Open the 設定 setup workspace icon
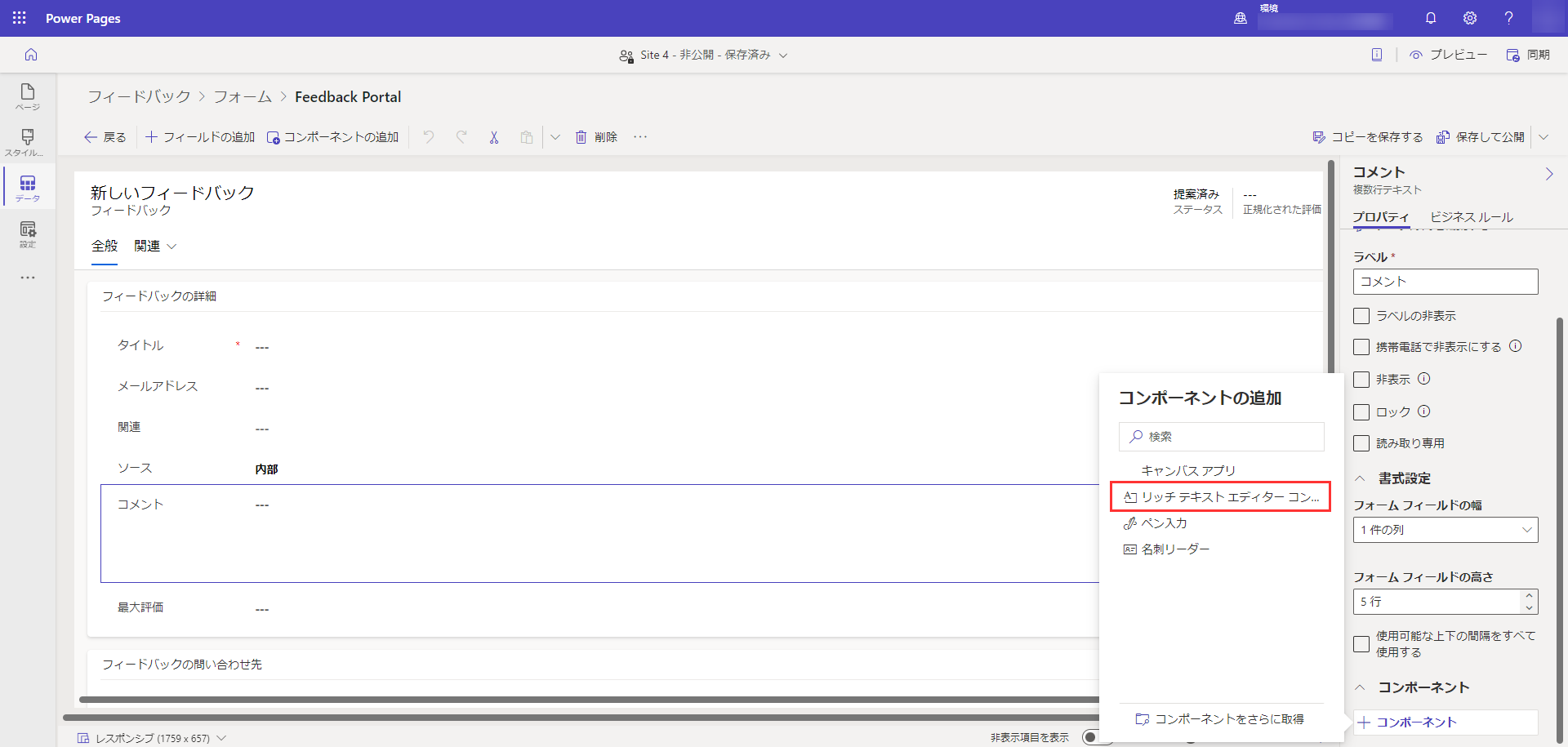 pos(28,233)
